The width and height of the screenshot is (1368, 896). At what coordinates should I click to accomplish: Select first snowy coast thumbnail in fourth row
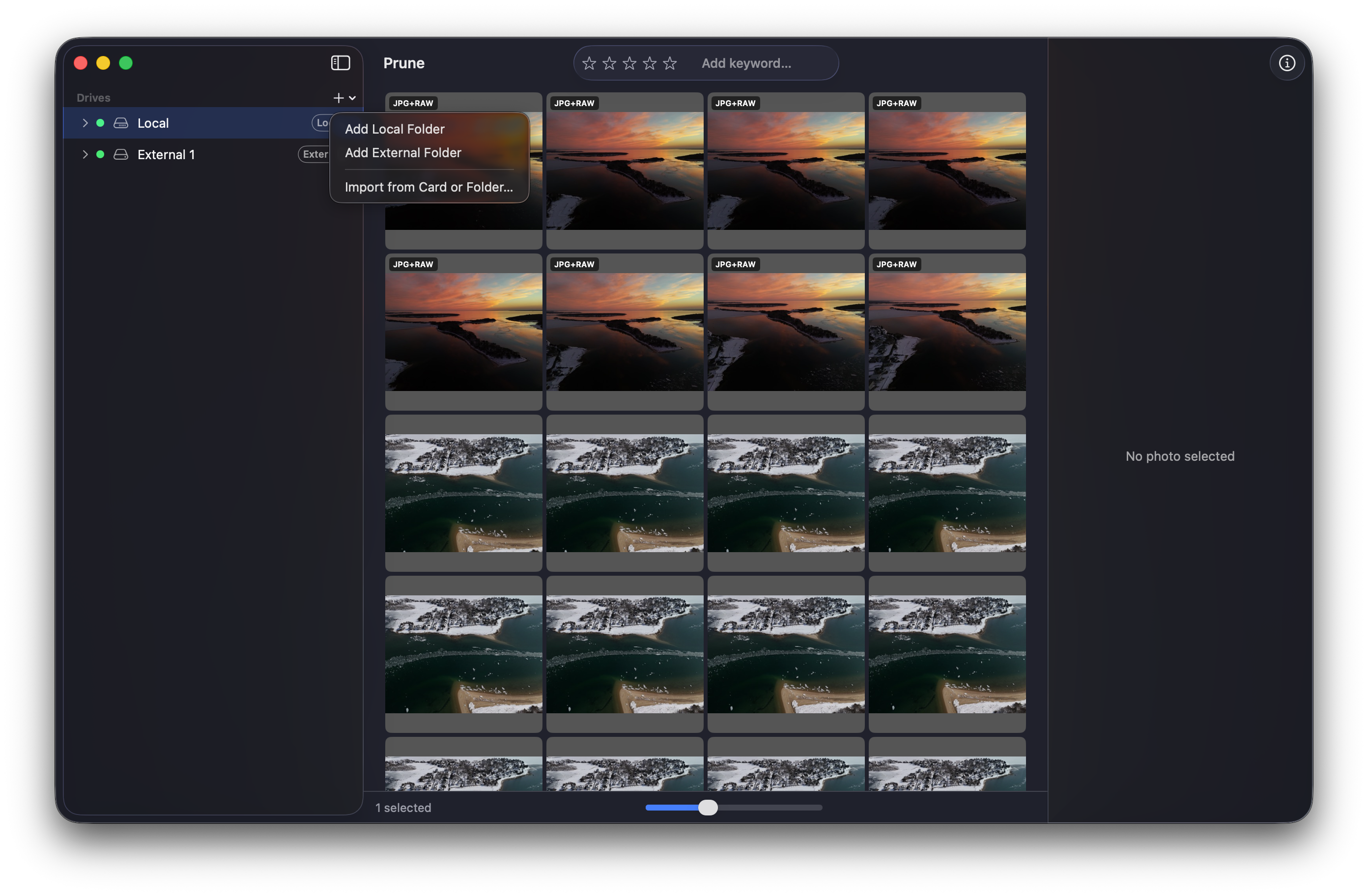(x=463, y=655)
